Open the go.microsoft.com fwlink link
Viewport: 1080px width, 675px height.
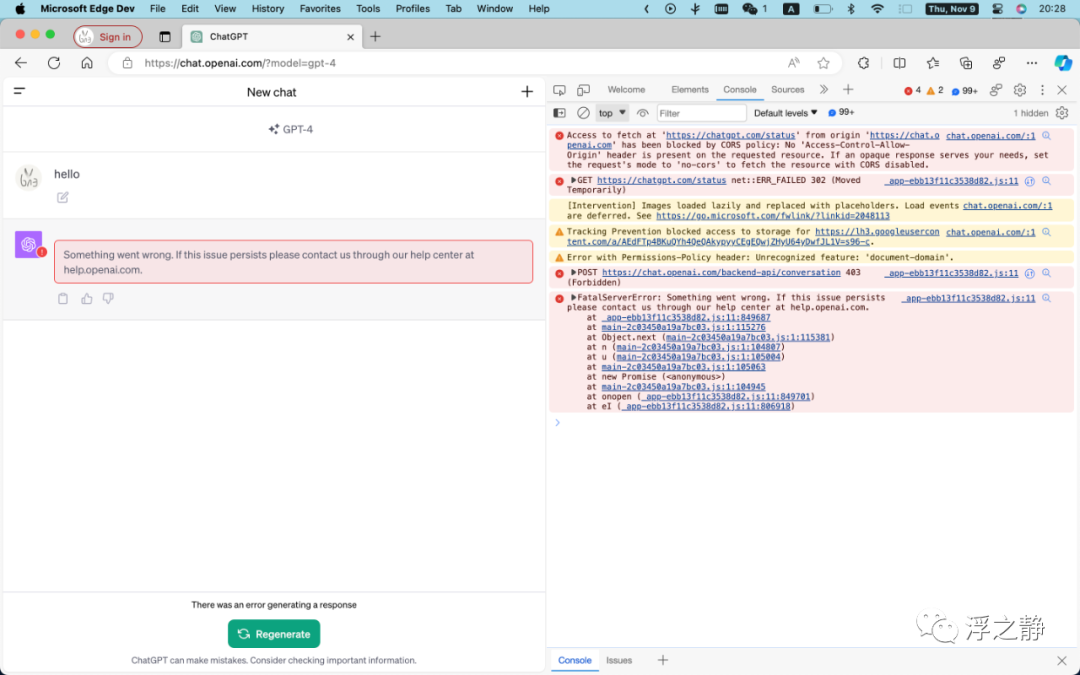point(773,216)
